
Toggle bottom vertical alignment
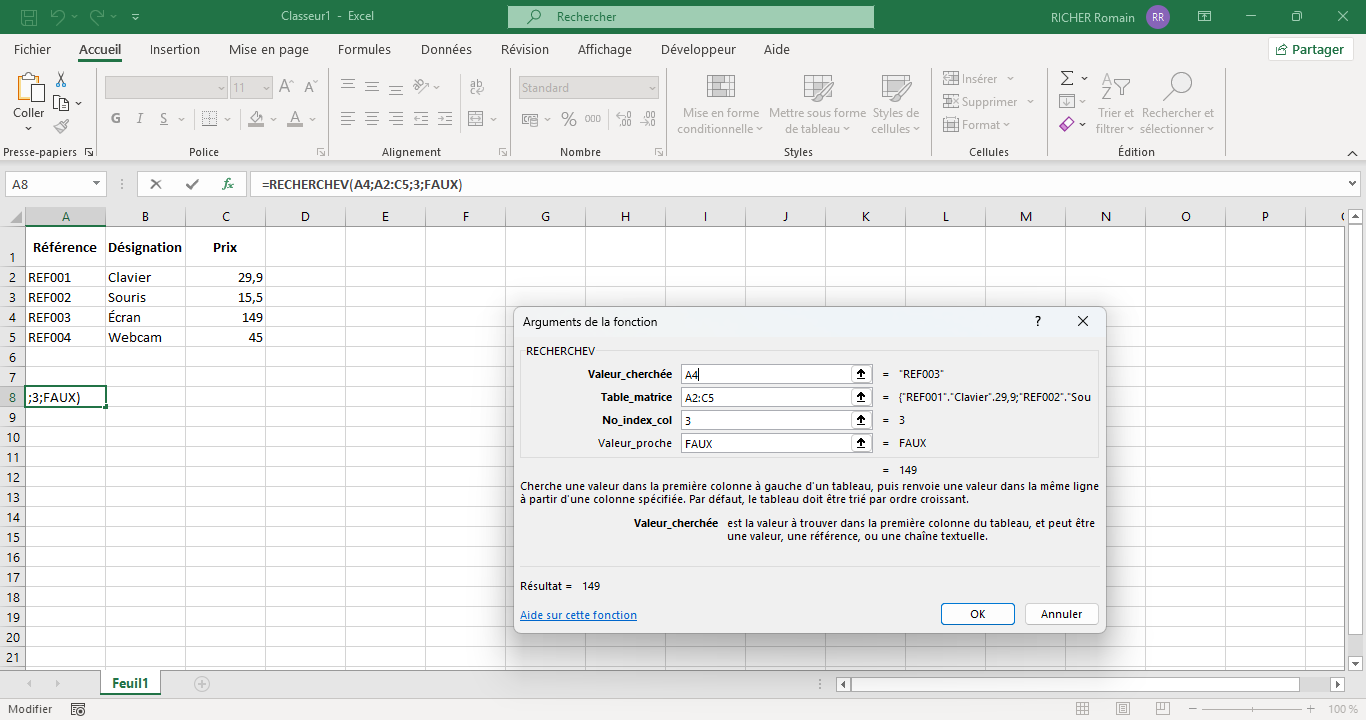[x=397, y=87]
